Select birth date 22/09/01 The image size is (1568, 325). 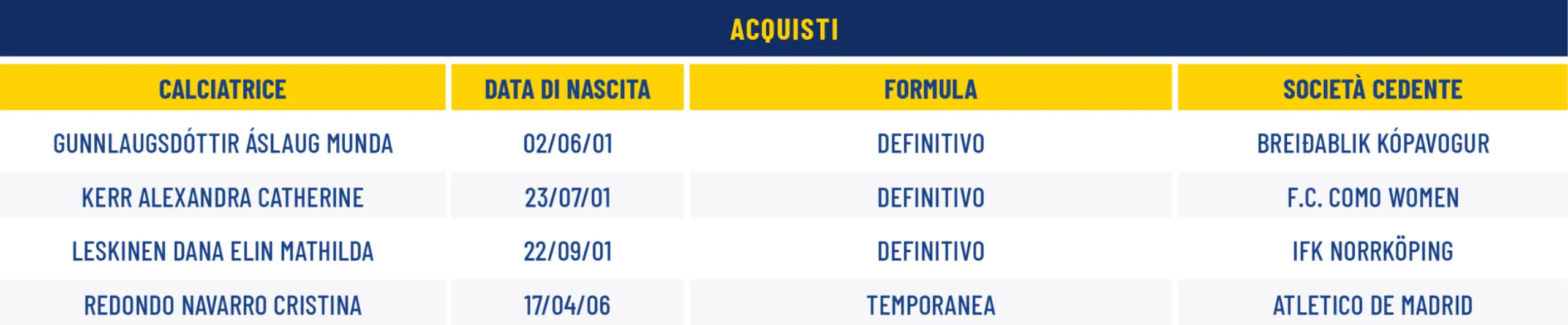[567, 252]
